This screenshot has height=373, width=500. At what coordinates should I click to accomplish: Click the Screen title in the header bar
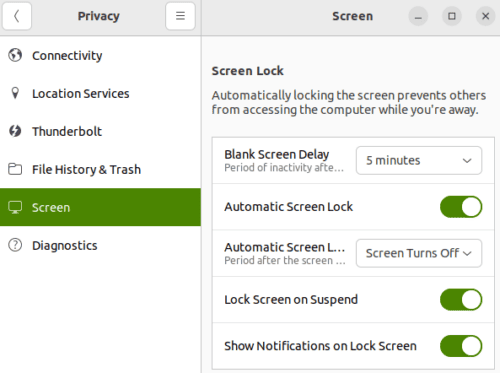[x=352, y=16]
